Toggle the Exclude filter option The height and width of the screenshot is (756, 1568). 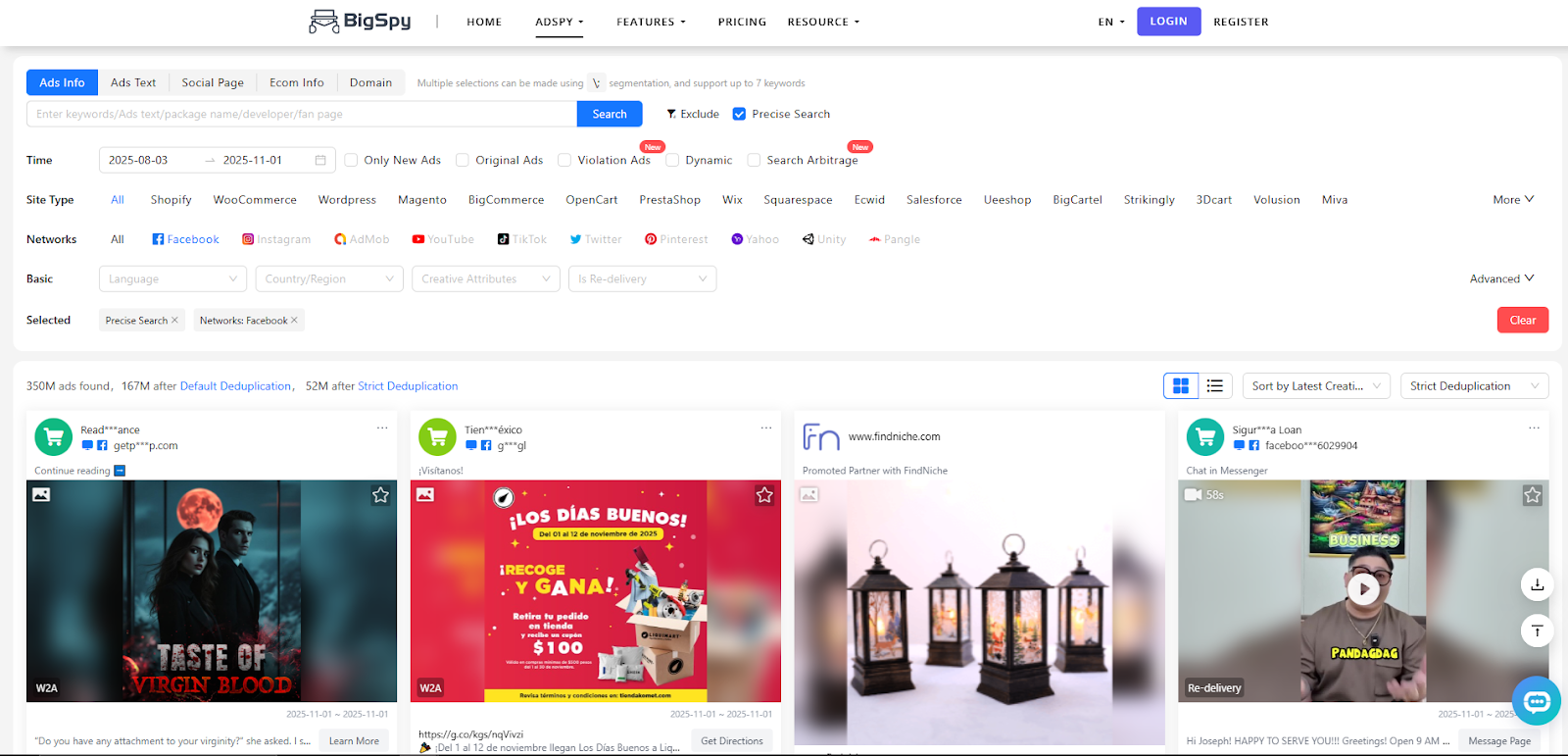(x=692, y=114)
